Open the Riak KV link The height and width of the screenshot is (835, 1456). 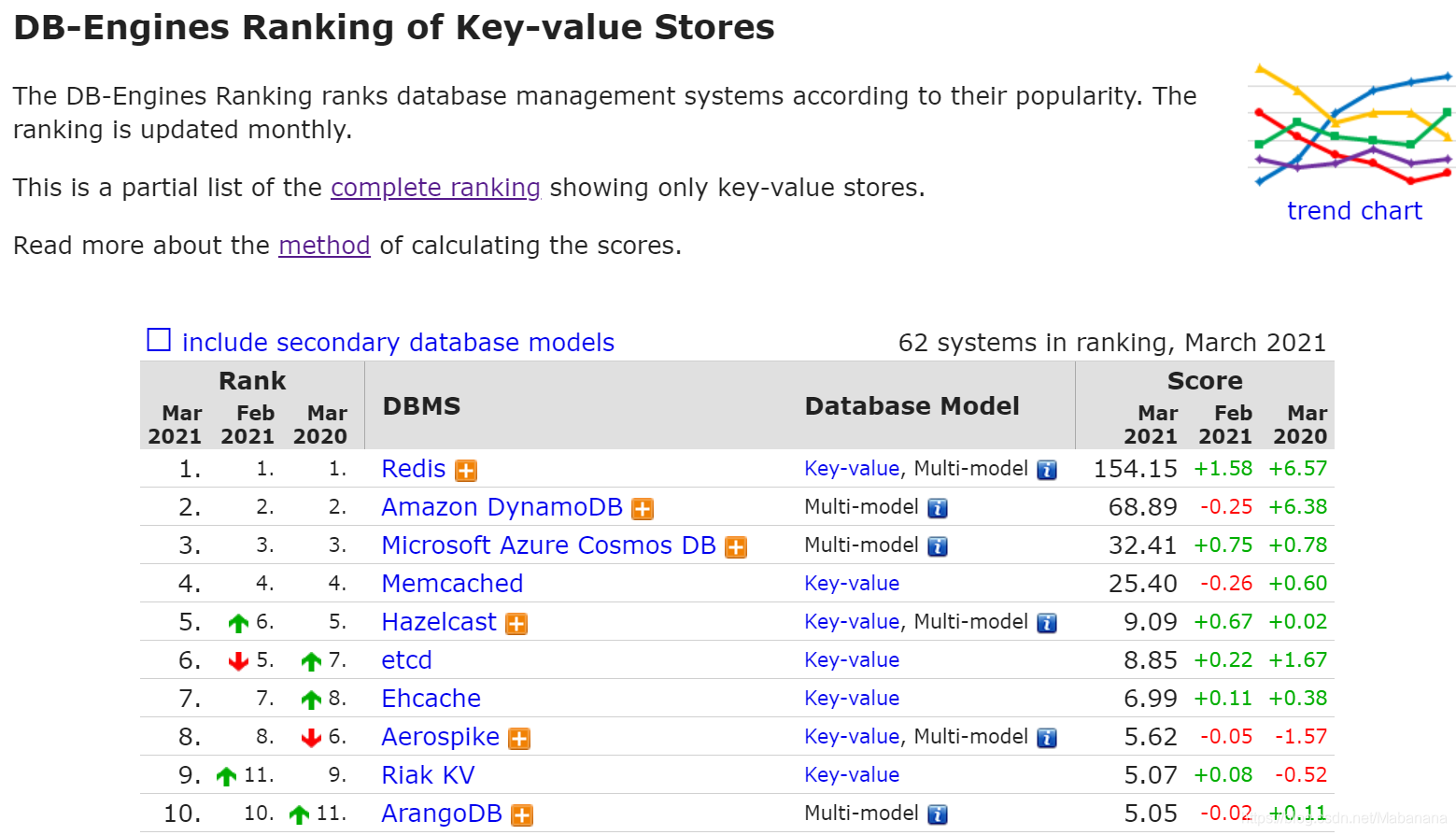(428, 775)
